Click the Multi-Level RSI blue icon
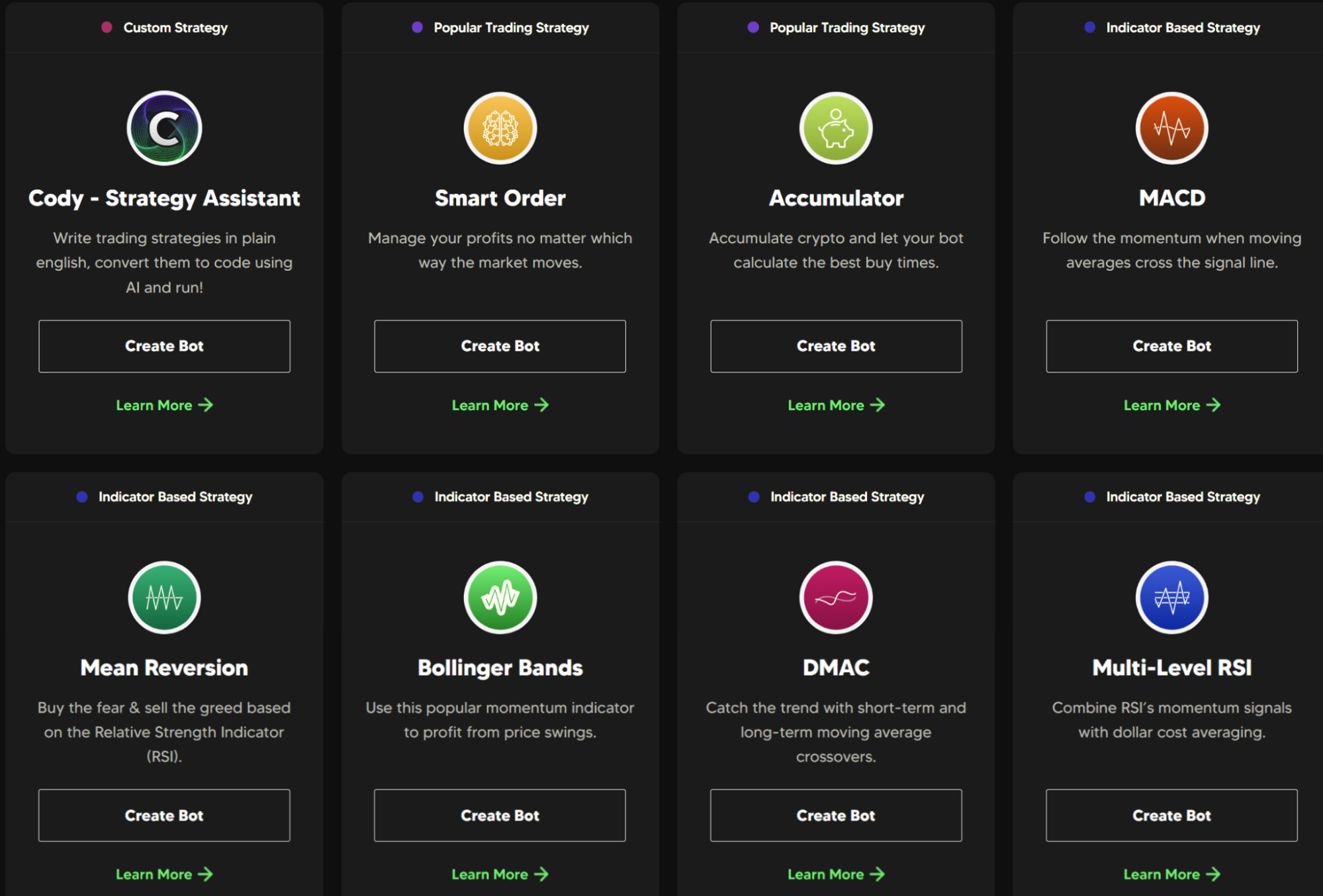This screenshot has height=896, width=1323. pyautogui.click(x=1172, y=598)
